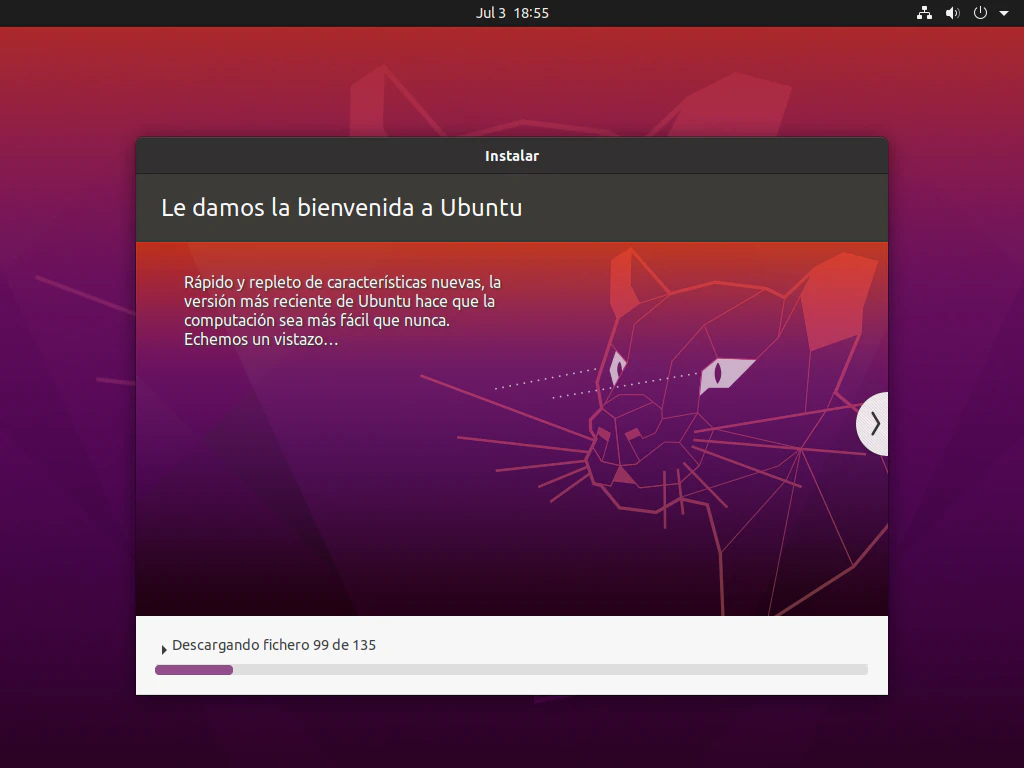The width and height of the screenshot is (1024, 768).
Task: Click the Instalar window title bar
Action: click(x=512, y=155)
